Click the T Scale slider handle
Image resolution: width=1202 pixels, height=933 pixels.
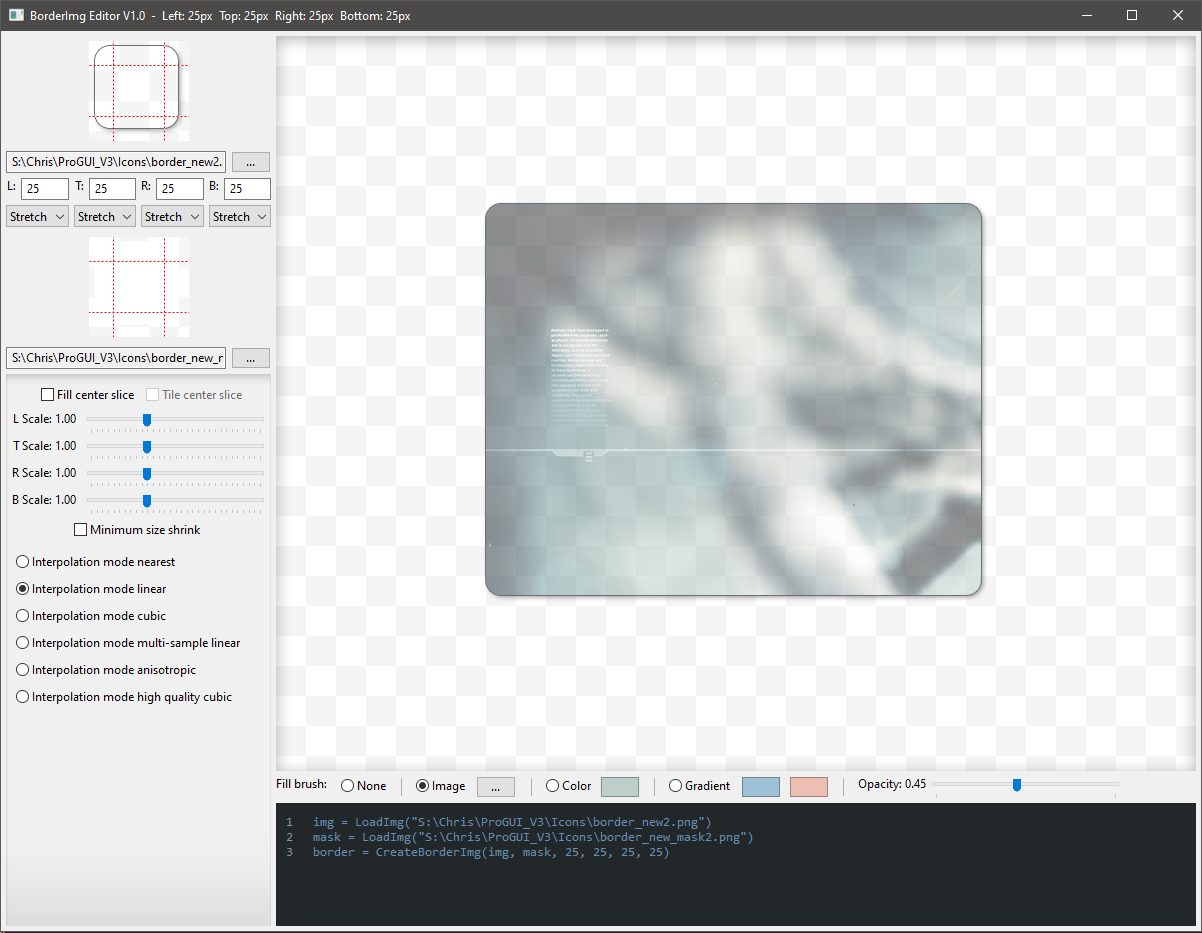tap(147, 446)
